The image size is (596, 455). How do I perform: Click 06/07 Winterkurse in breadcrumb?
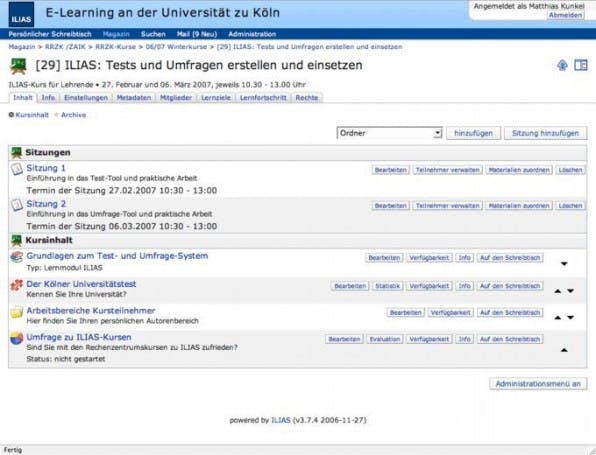tap(176, 47)
